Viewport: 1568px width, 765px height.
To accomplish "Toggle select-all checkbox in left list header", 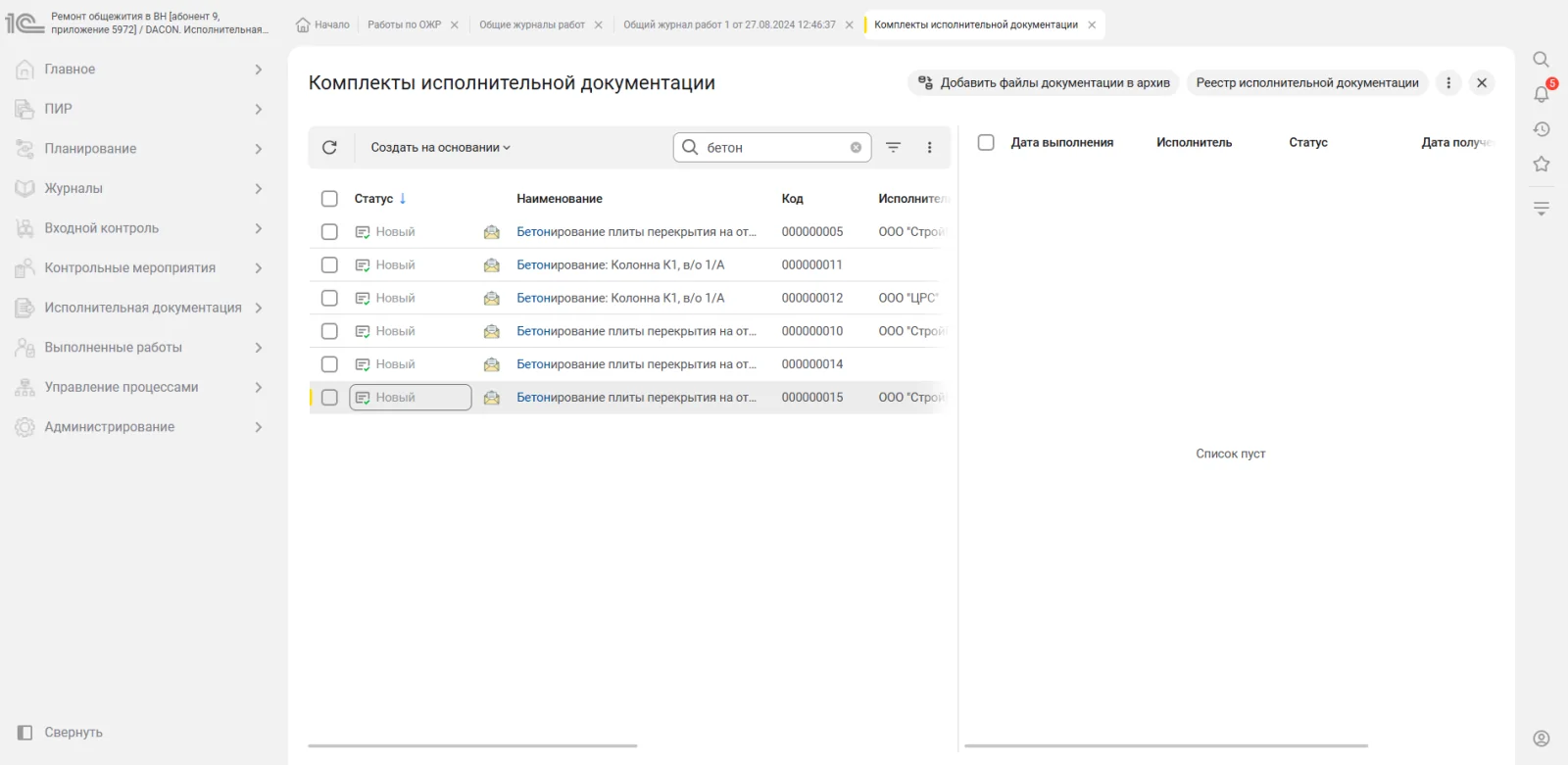I will point(329,199).
